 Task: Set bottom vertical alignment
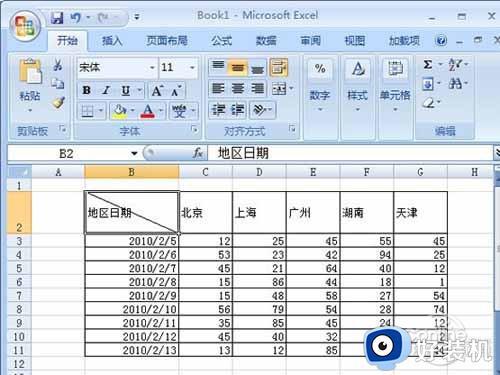pos(257,68)
